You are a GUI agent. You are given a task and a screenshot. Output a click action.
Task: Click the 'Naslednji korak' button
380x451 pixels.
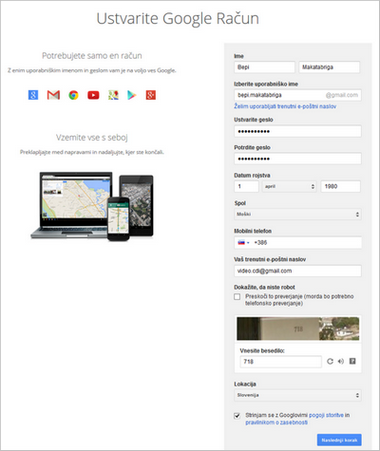[339, 440]
